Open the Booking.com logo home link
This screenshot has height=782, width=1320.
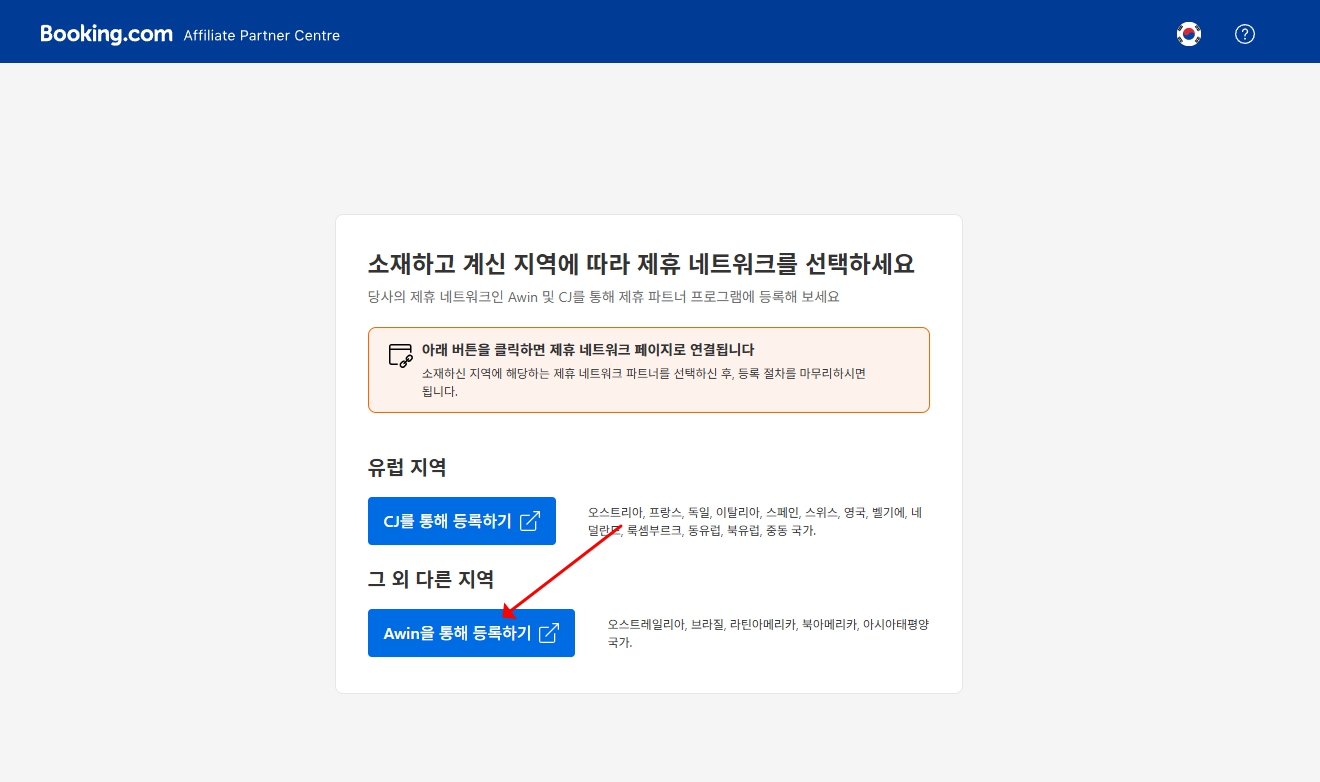[x=106, y=34]
